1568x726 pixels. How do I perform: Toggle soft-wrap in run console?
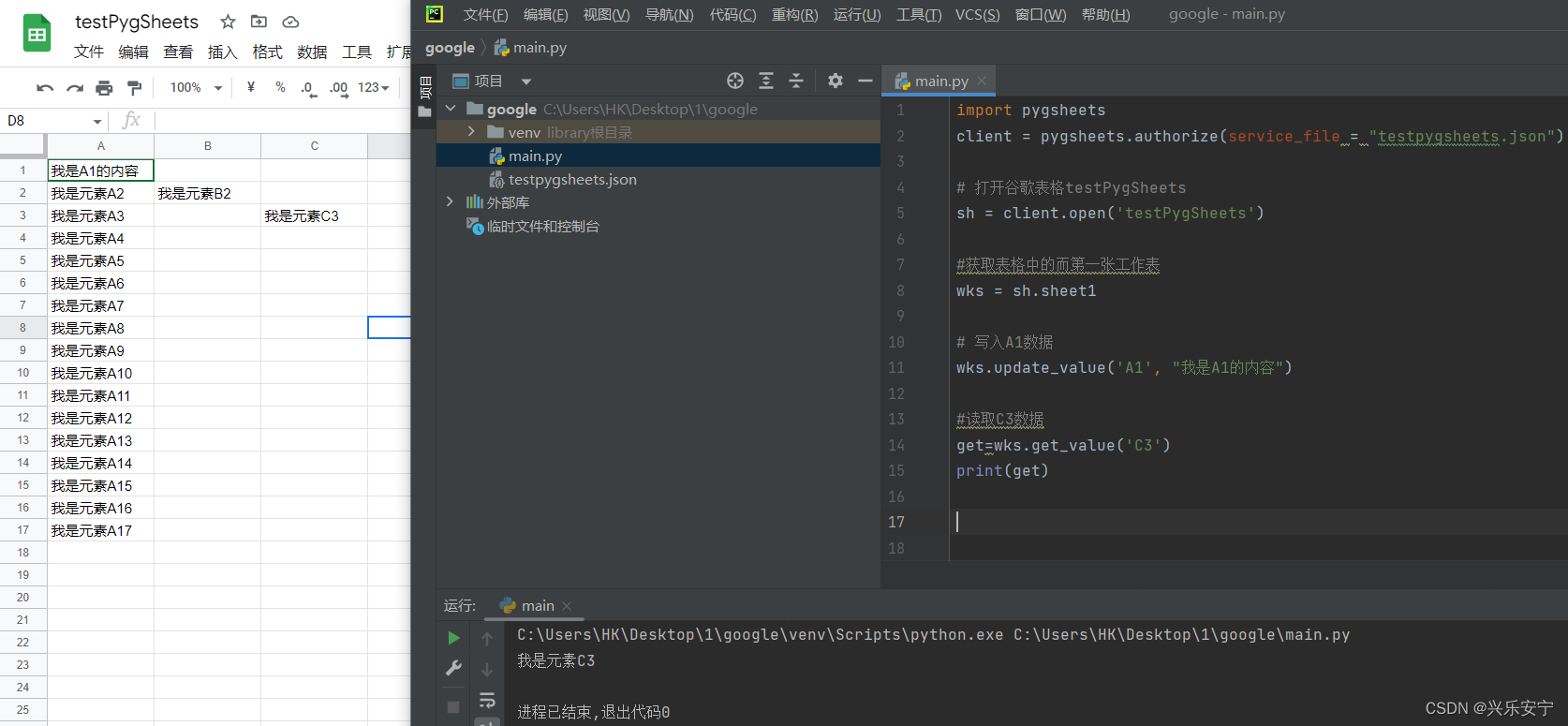487,701
